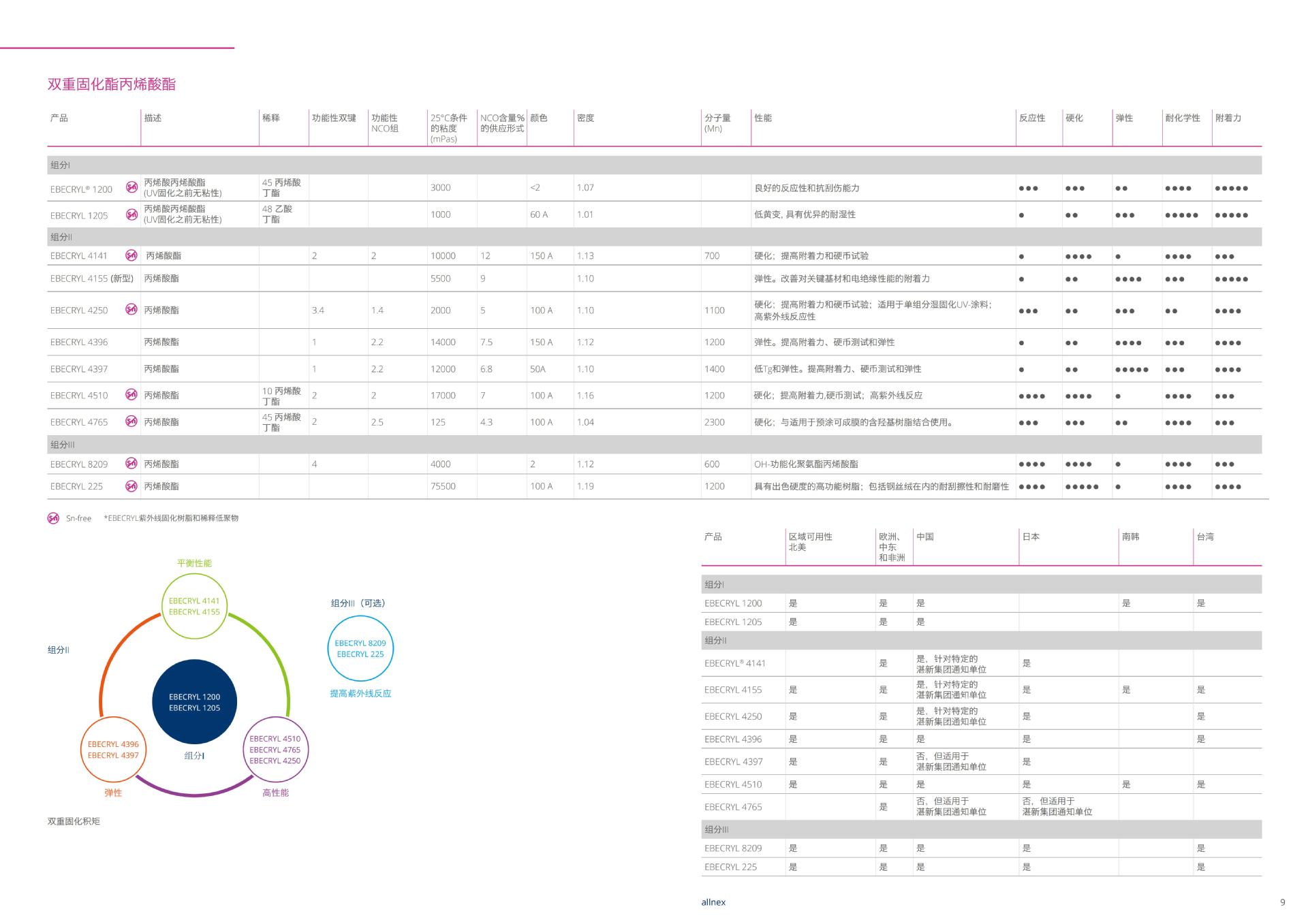Click the green circle with EBECRYL 4141/4155
Viewport: 1308px width, 924px height.
click(194, 607)
